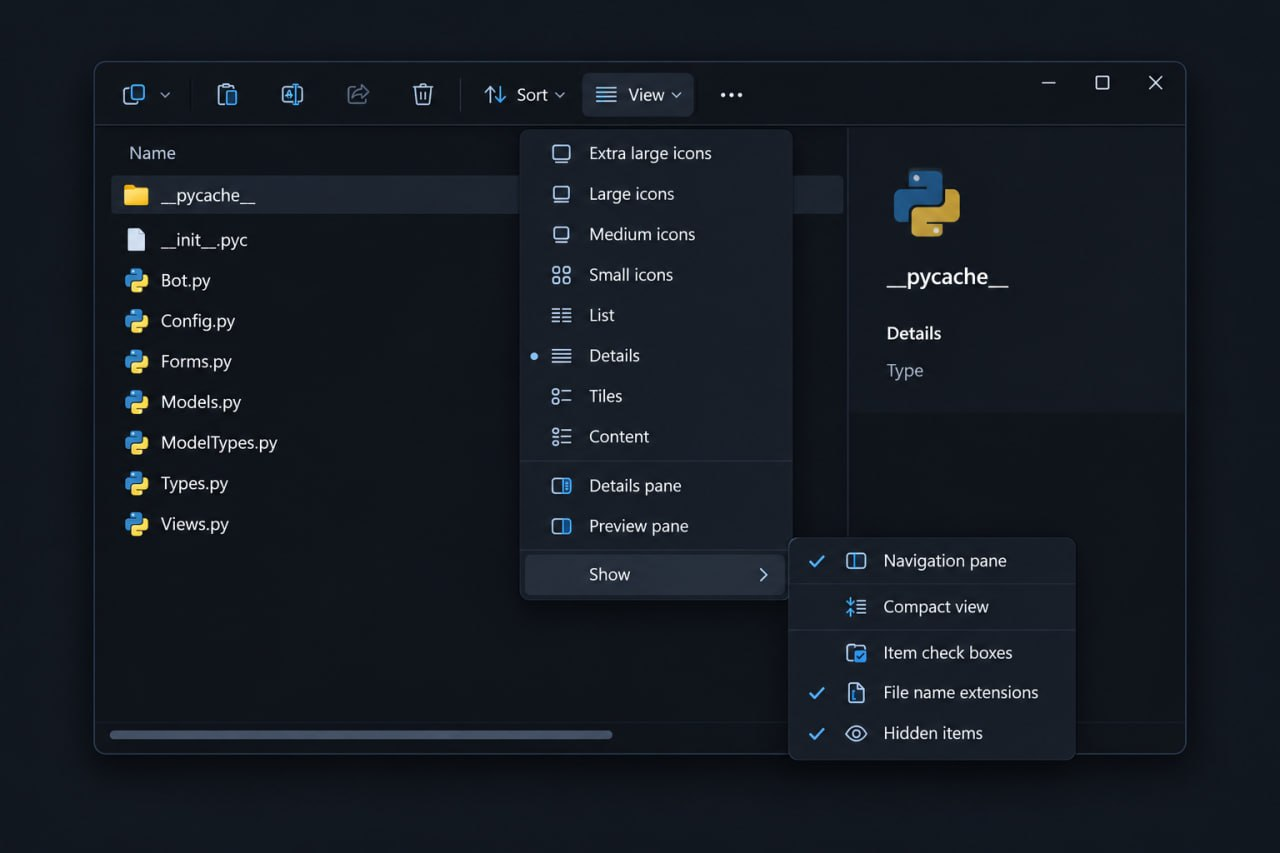
Task: Switch to List view
Action: pyautogui.click(x=656, y=315)
